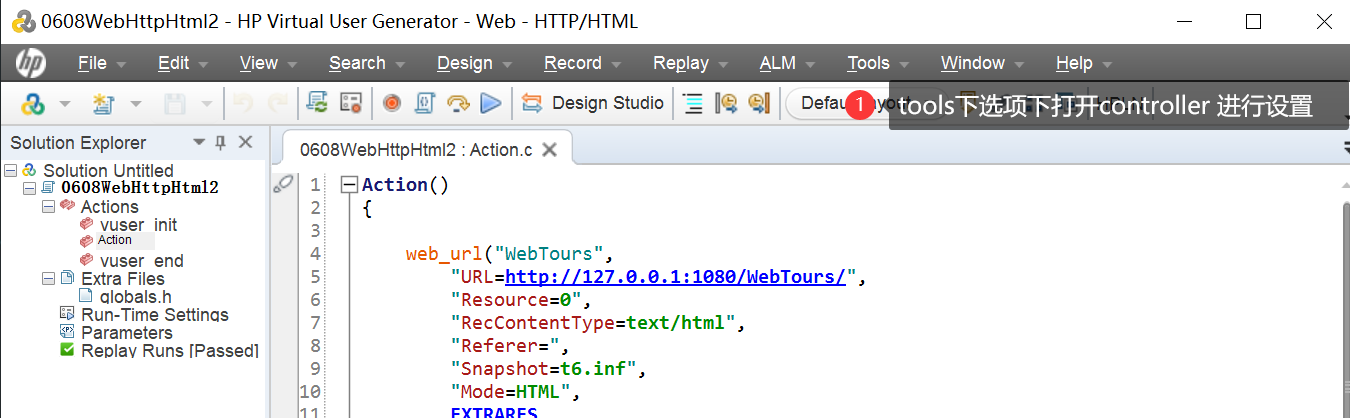Select vuser_end action in the tree
The width and height of the screenshot is (1350, 418).
[142, 261]
